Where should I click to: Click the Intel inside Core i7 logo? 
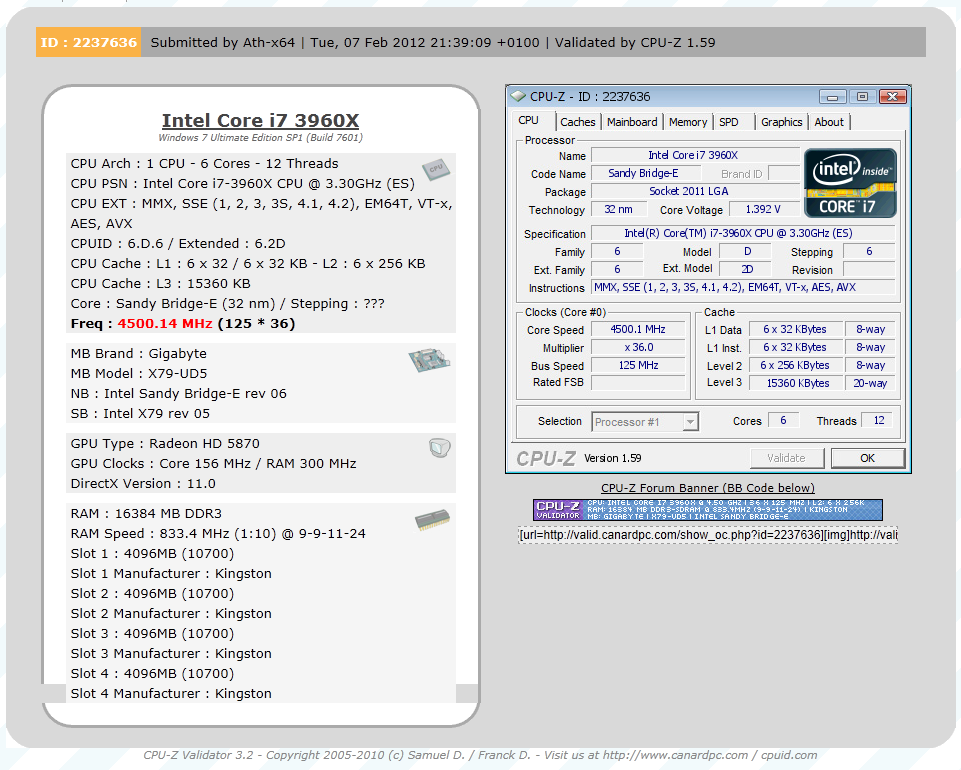tap(850, 183)
